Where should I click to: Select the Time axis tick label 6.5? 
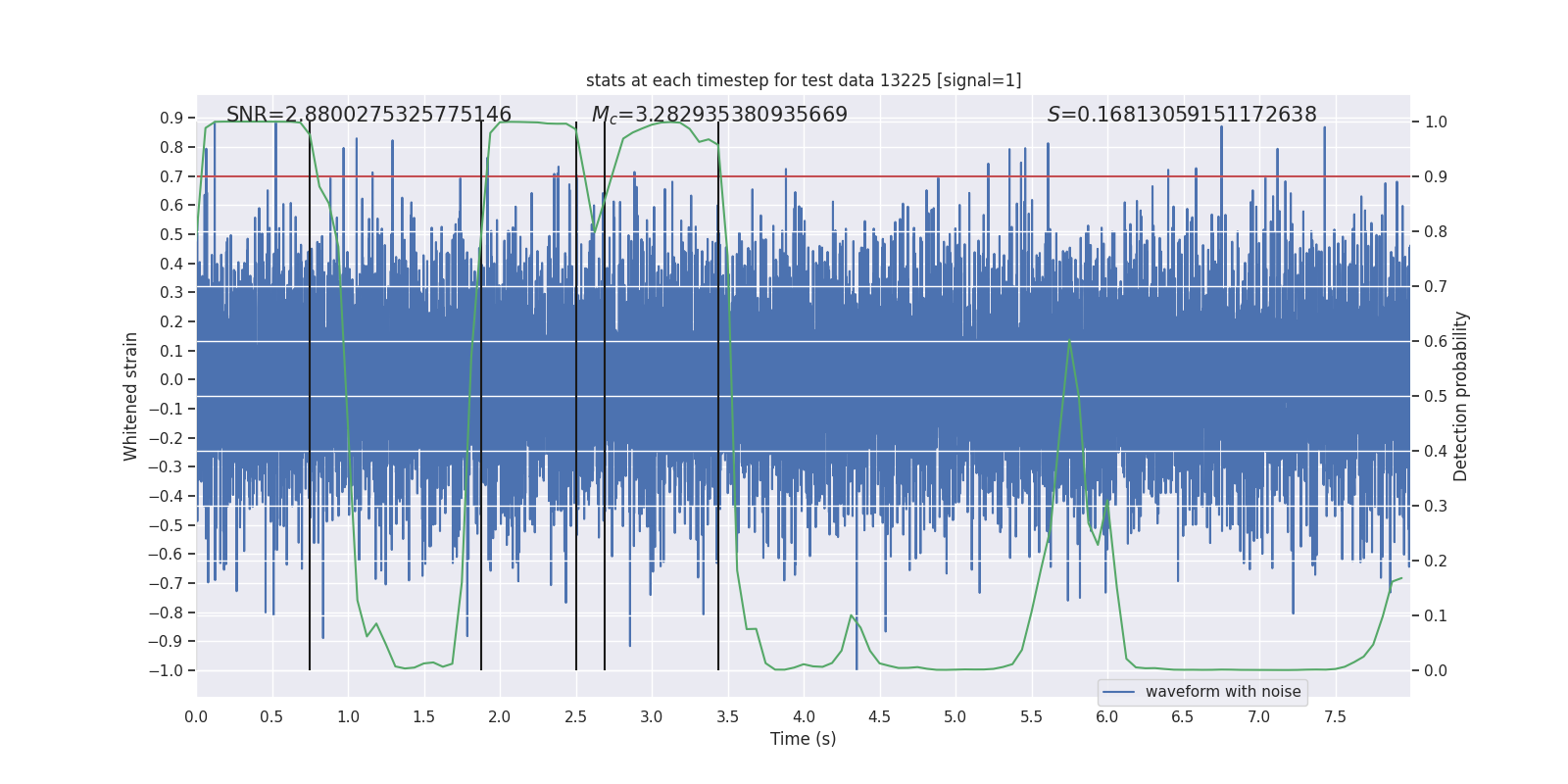pyautogui.click(x=1183, y=716)
